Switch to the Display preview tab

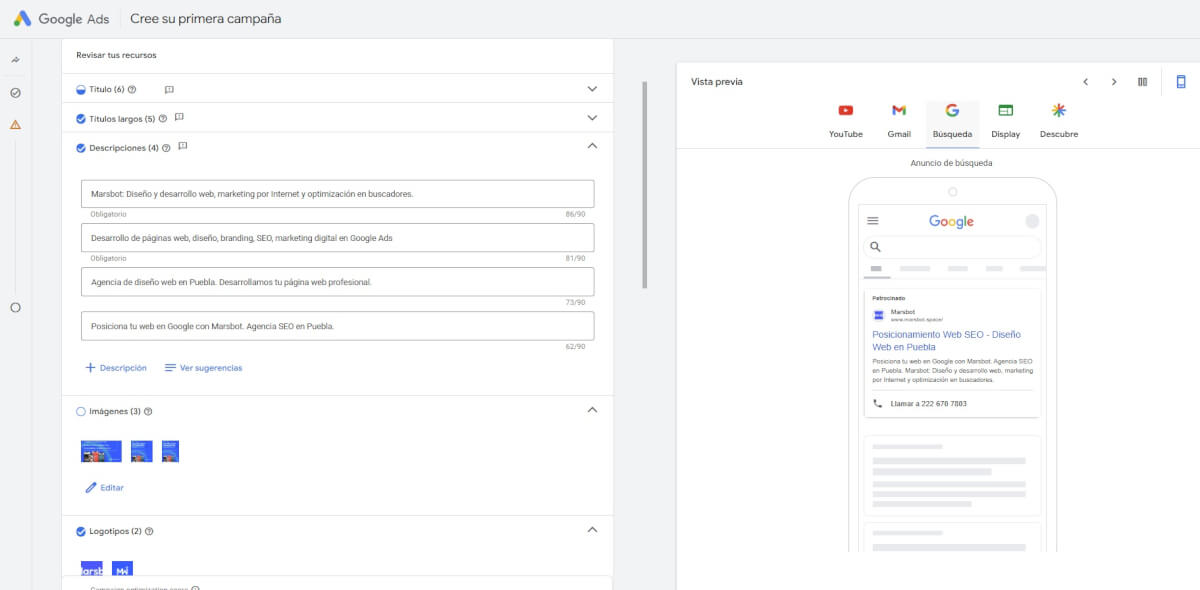pos(1005,120)
